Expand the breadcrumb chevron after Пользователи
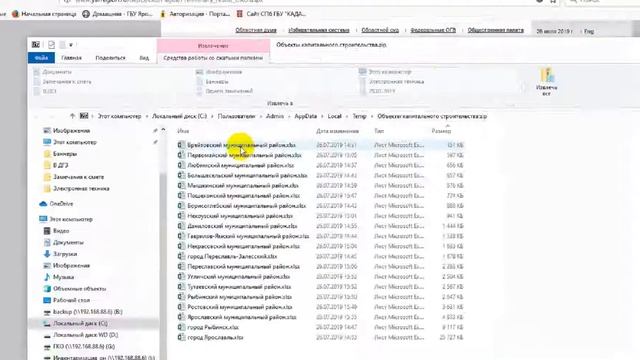This screenshot has height=360, width=640. pyautogui.click(x=260, y=116)
